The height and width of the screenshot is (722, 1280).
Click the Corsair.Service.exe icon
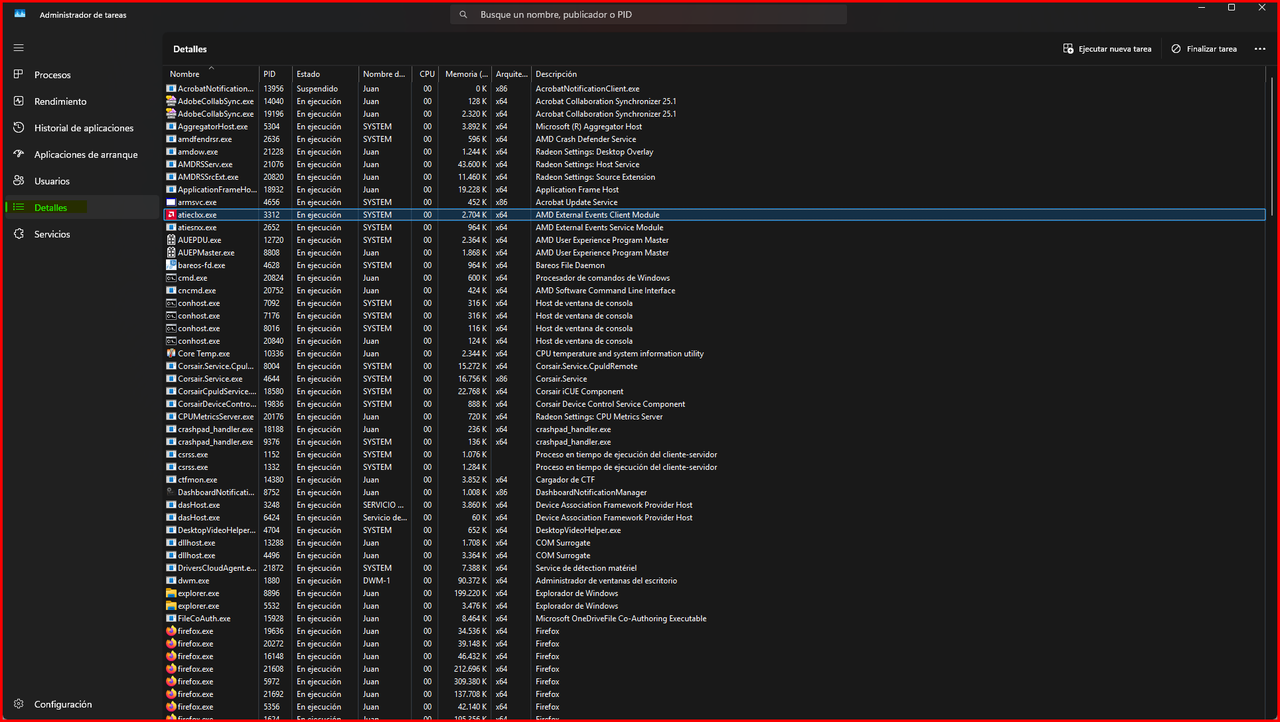[x=171, y=379]
